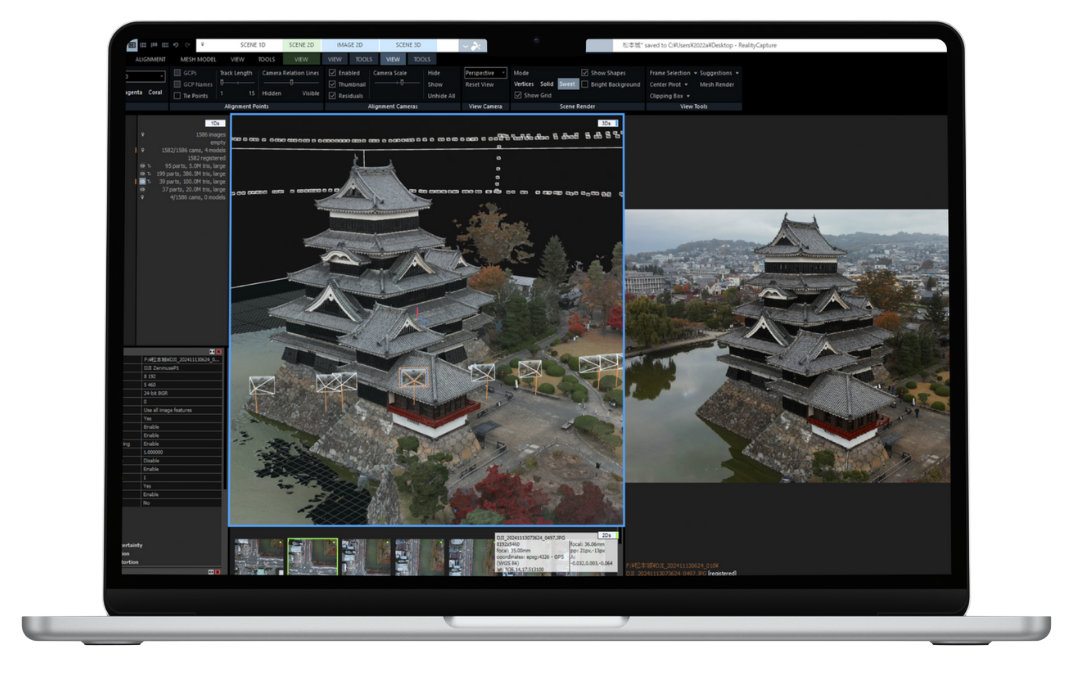Click the red-blue transform gizmo on the castle model
The height and width of the screenshot is (677, 1072).
pyautogui.click(x=418, y=315)
